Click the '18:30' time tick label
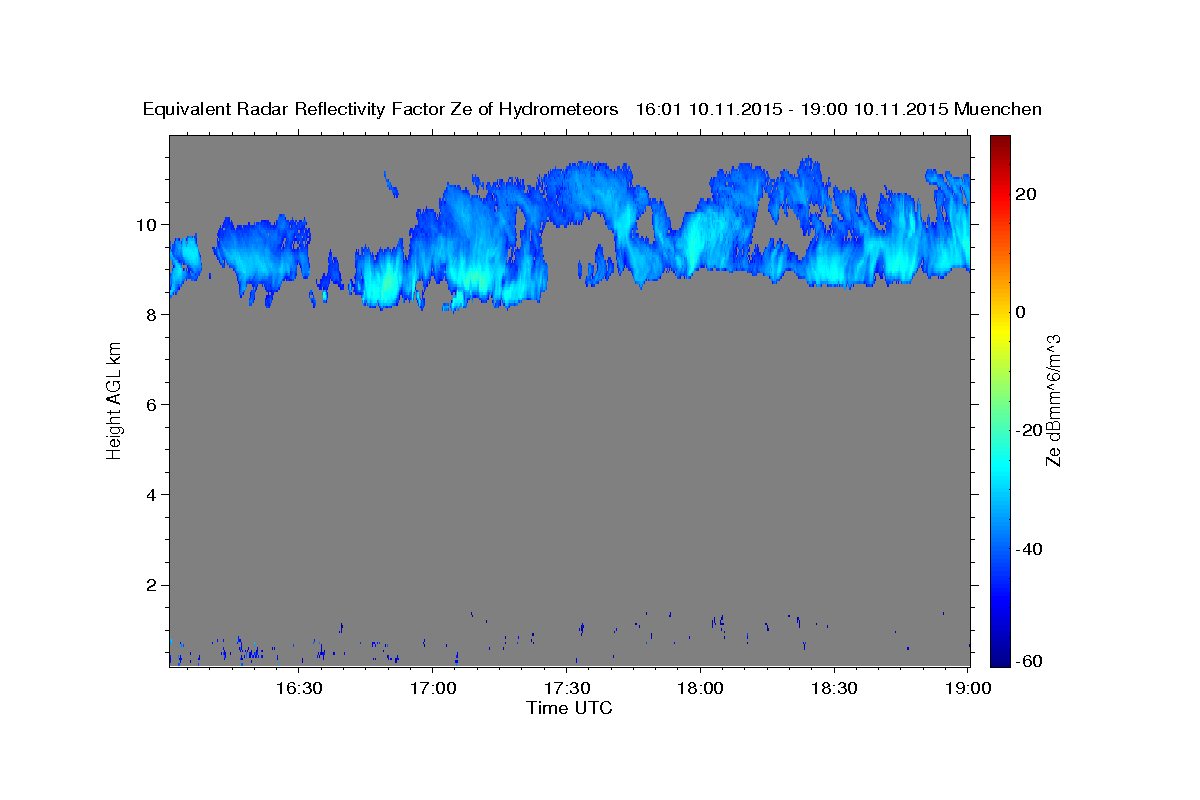1200x800 pixels. [834, 689]
